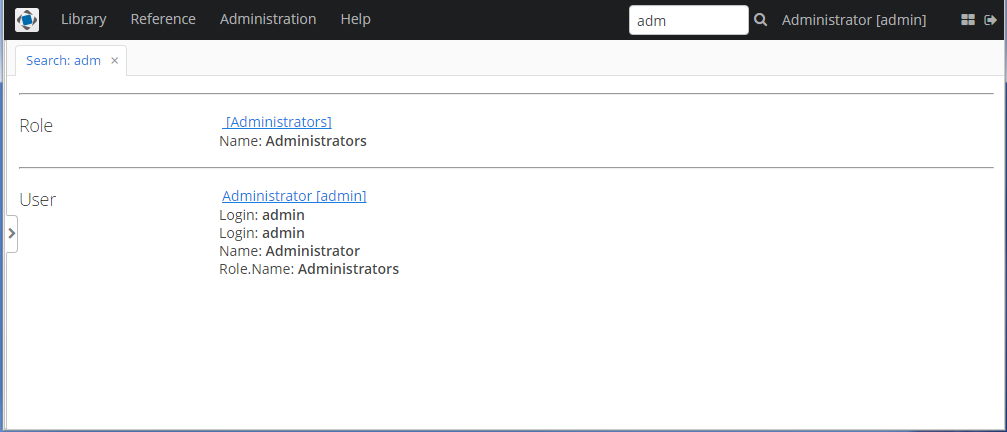The height and width of the screenshot is (432, 1007).
Task: Click the Administrator [admin] label in header
Action: pos(854,20)
